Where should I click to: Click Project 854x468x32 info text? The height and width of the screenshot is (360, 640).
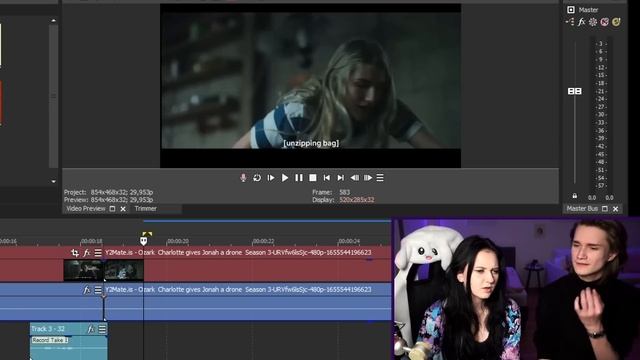pyautogui.click(x=108, y=192)
